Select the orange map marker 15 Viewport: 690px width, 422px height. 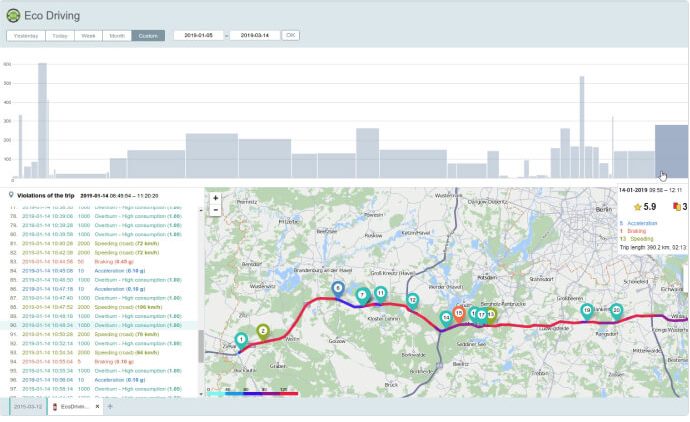coord(459,313)
